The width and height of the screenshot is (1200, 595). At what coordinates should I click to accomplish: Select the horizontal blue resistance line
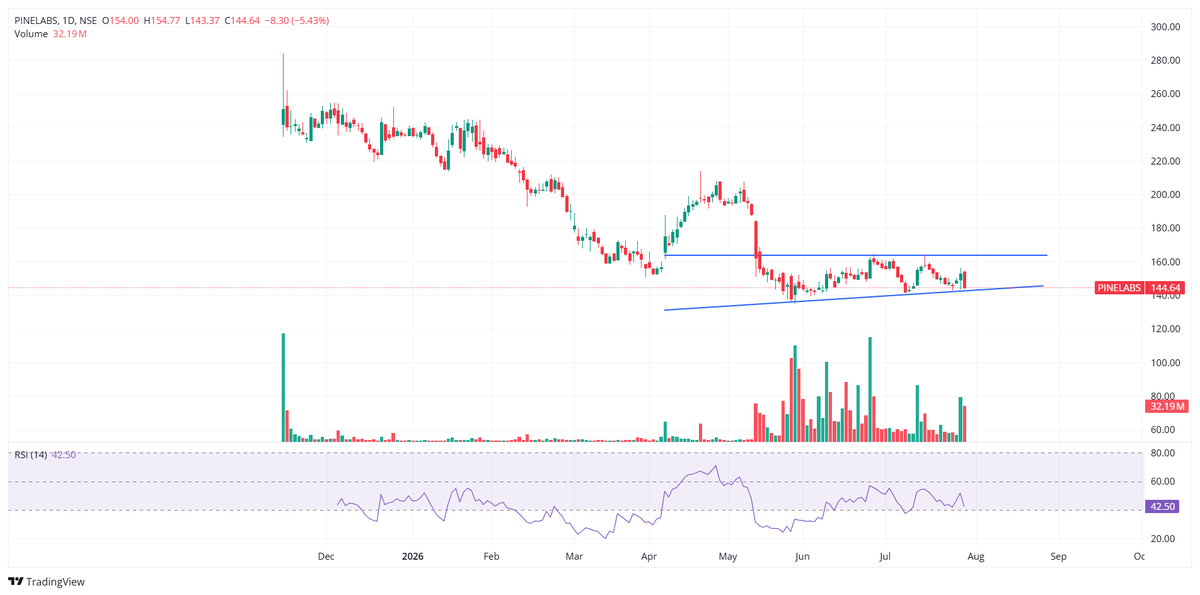tap(855, 255)
